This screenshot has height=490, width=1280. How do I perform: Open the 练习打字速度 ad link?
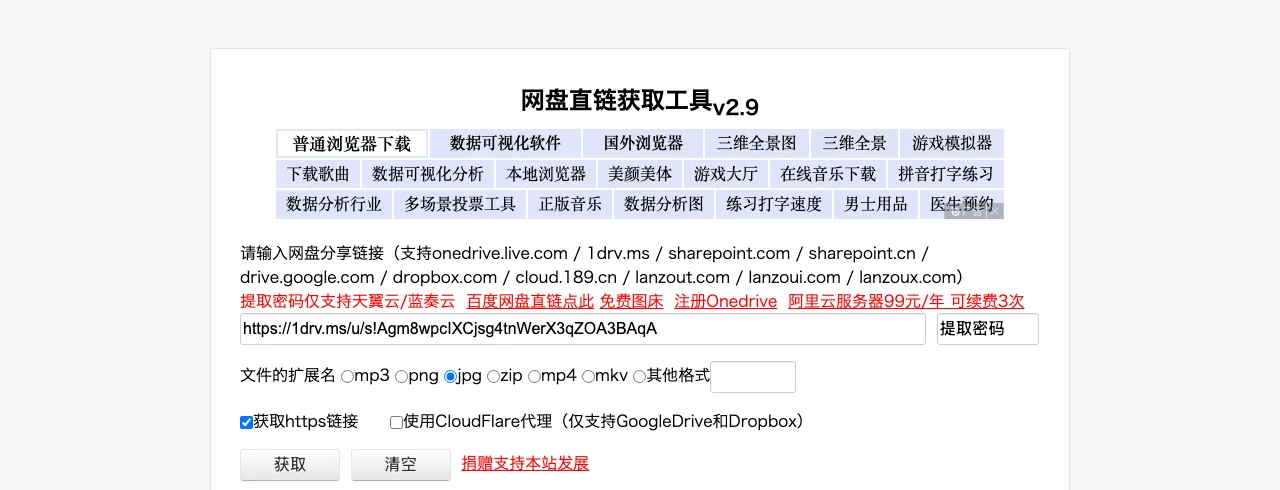[x=774, y=205]
